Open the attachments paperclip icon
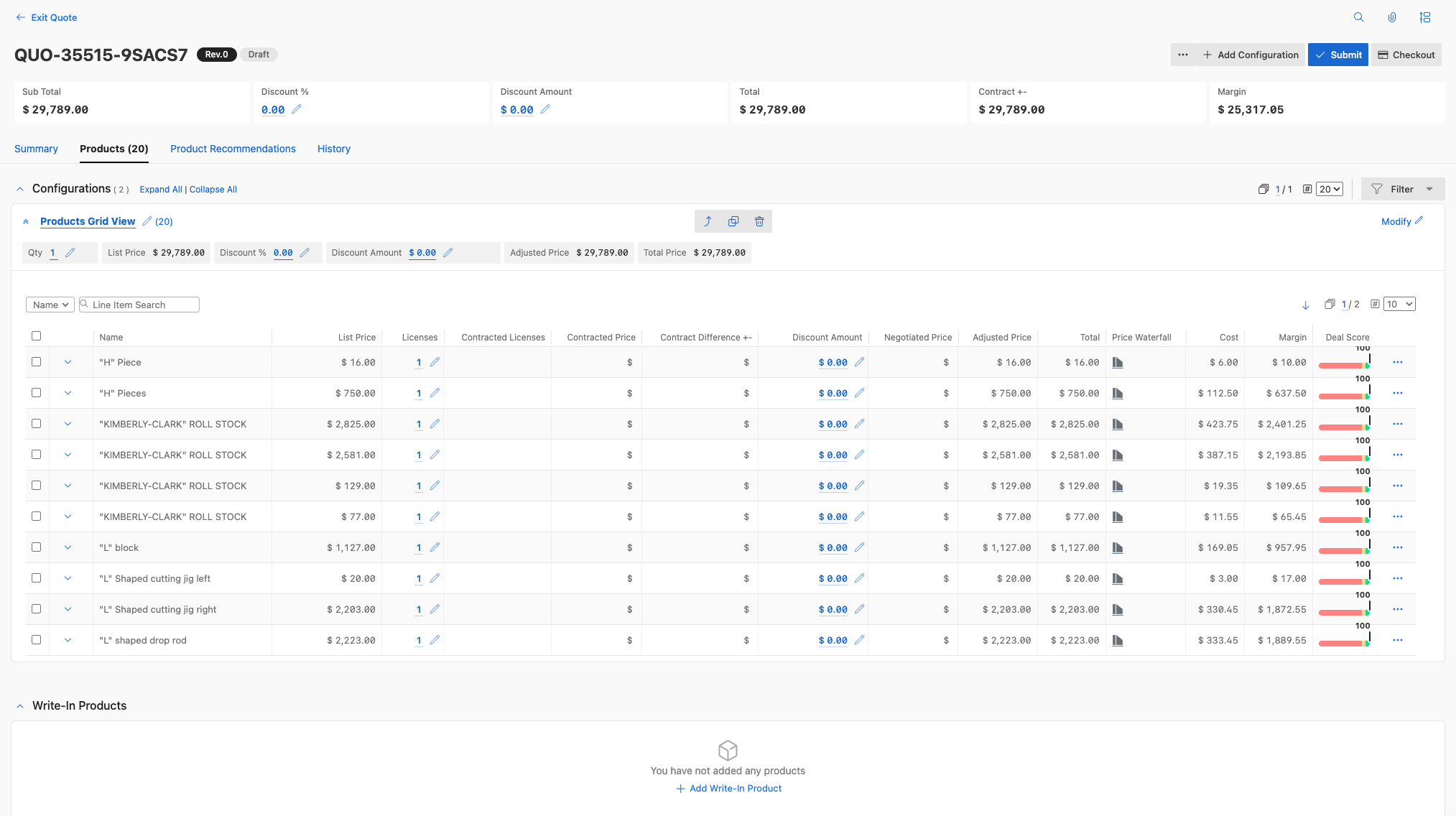This screenshot has height=816, width=1456. [x=1391, y=17]
